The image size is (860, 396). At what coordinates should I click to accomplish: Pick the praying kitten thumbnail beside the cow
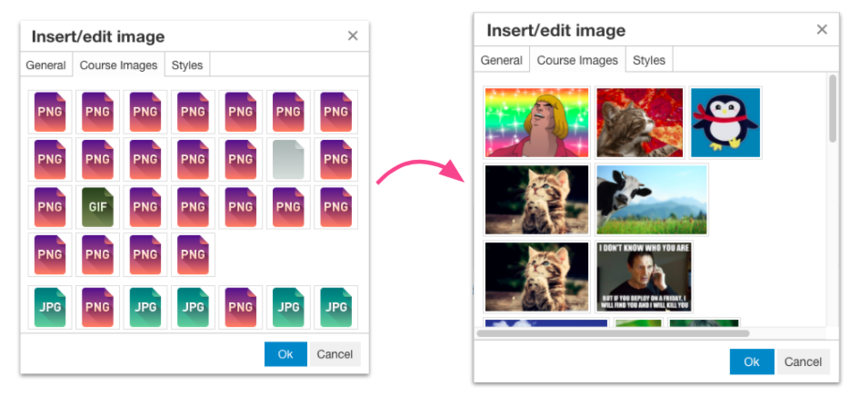(537, 200)
